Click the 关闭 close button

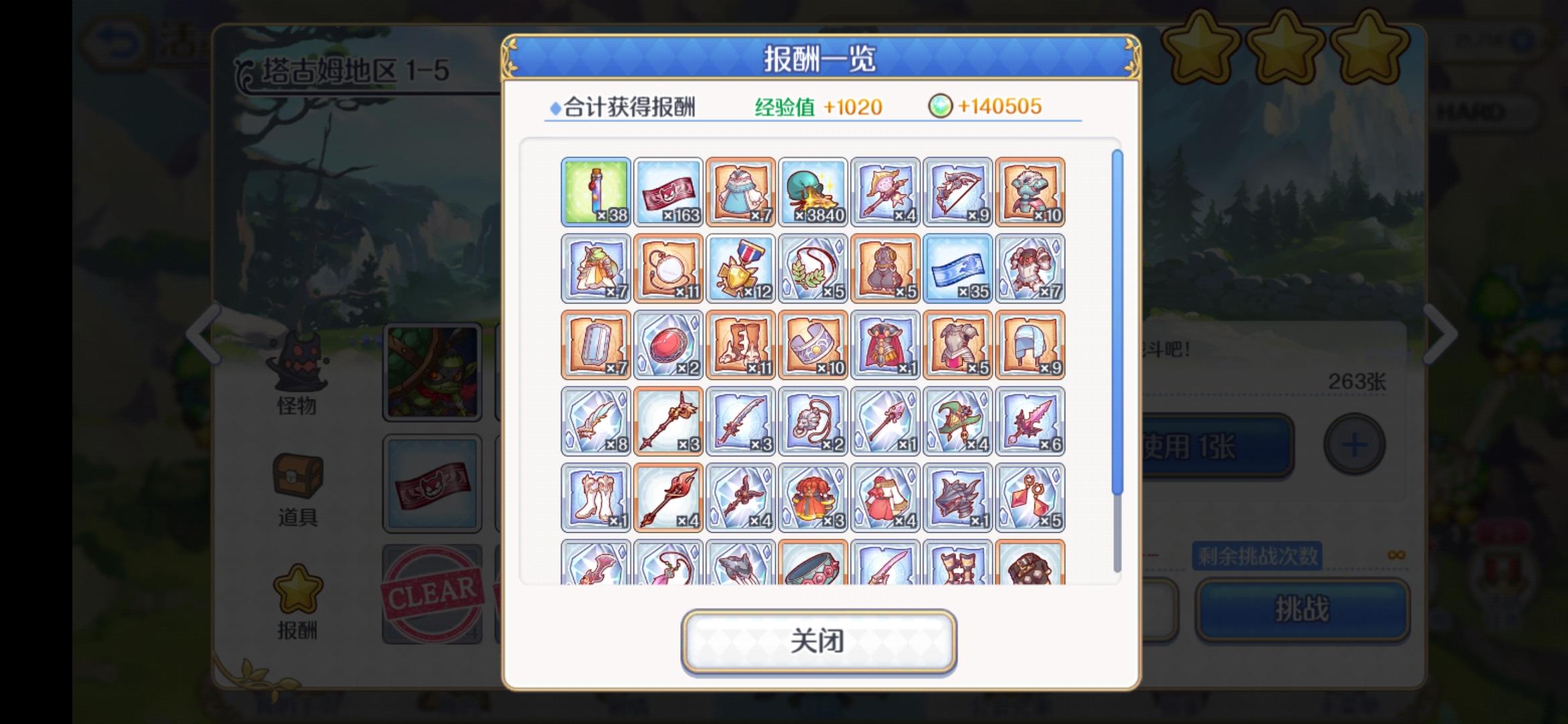click(819, 641)
